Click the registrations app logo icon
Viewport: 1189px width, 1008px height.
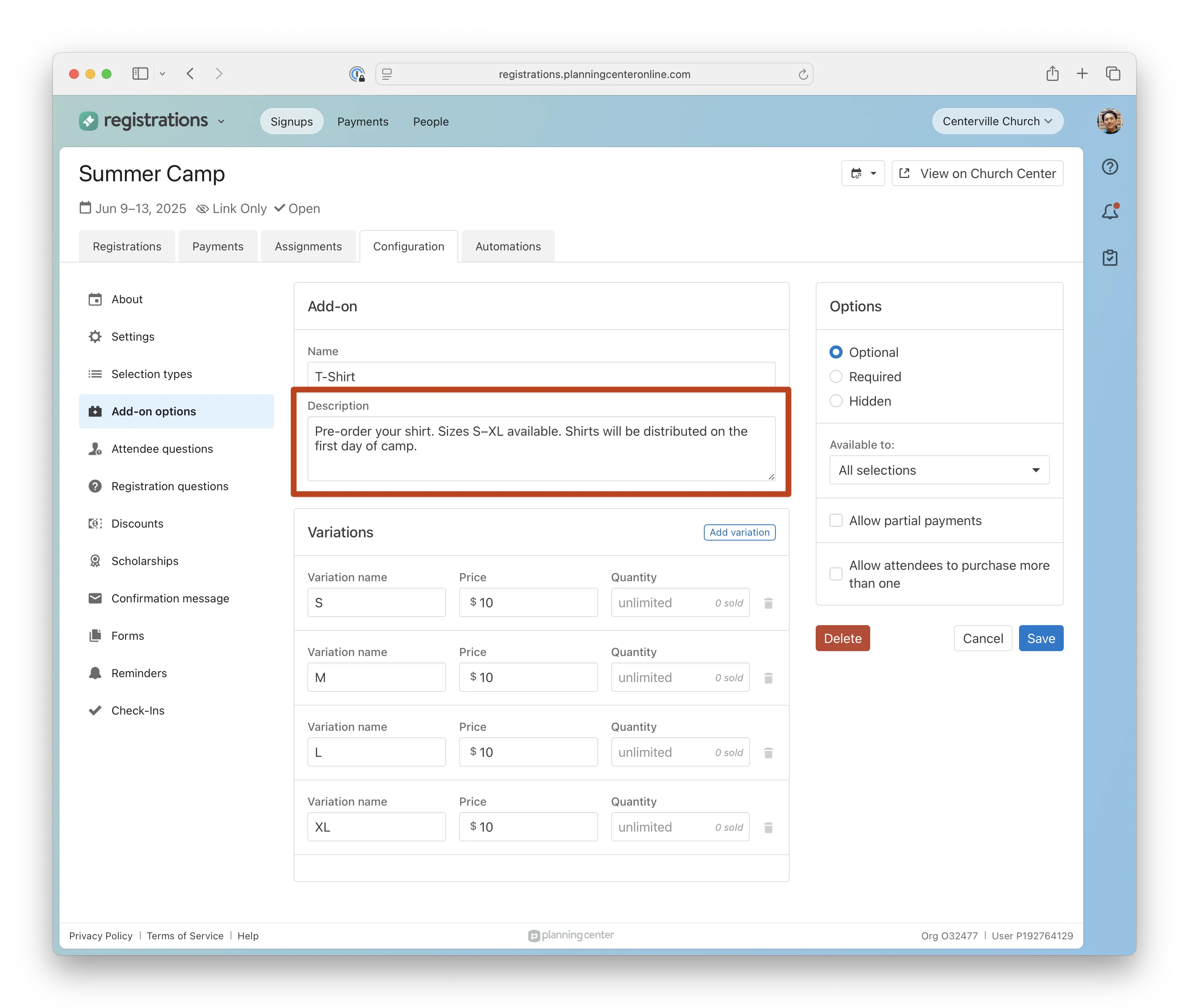tap(89, 121)
